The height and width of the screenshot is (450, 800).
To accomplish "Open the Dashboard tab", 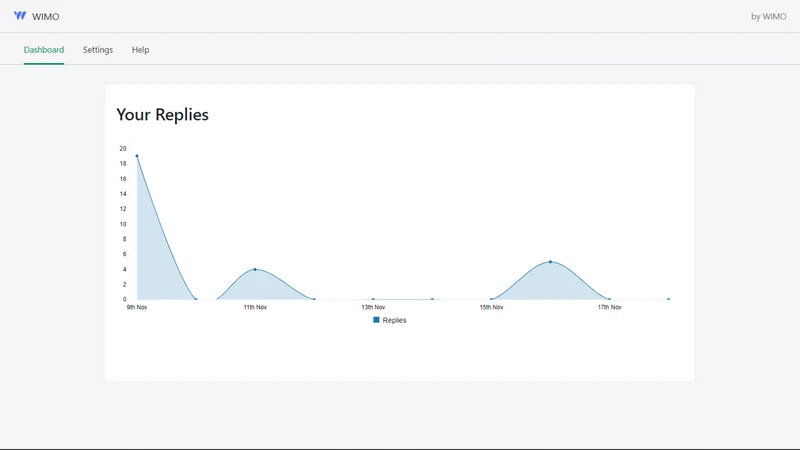I will pos(44,49).
